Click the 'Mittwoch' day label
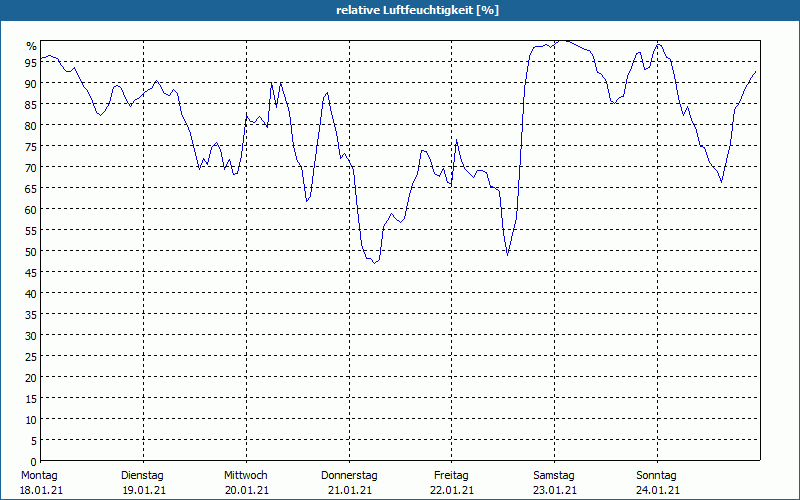 tap(245, 476)
